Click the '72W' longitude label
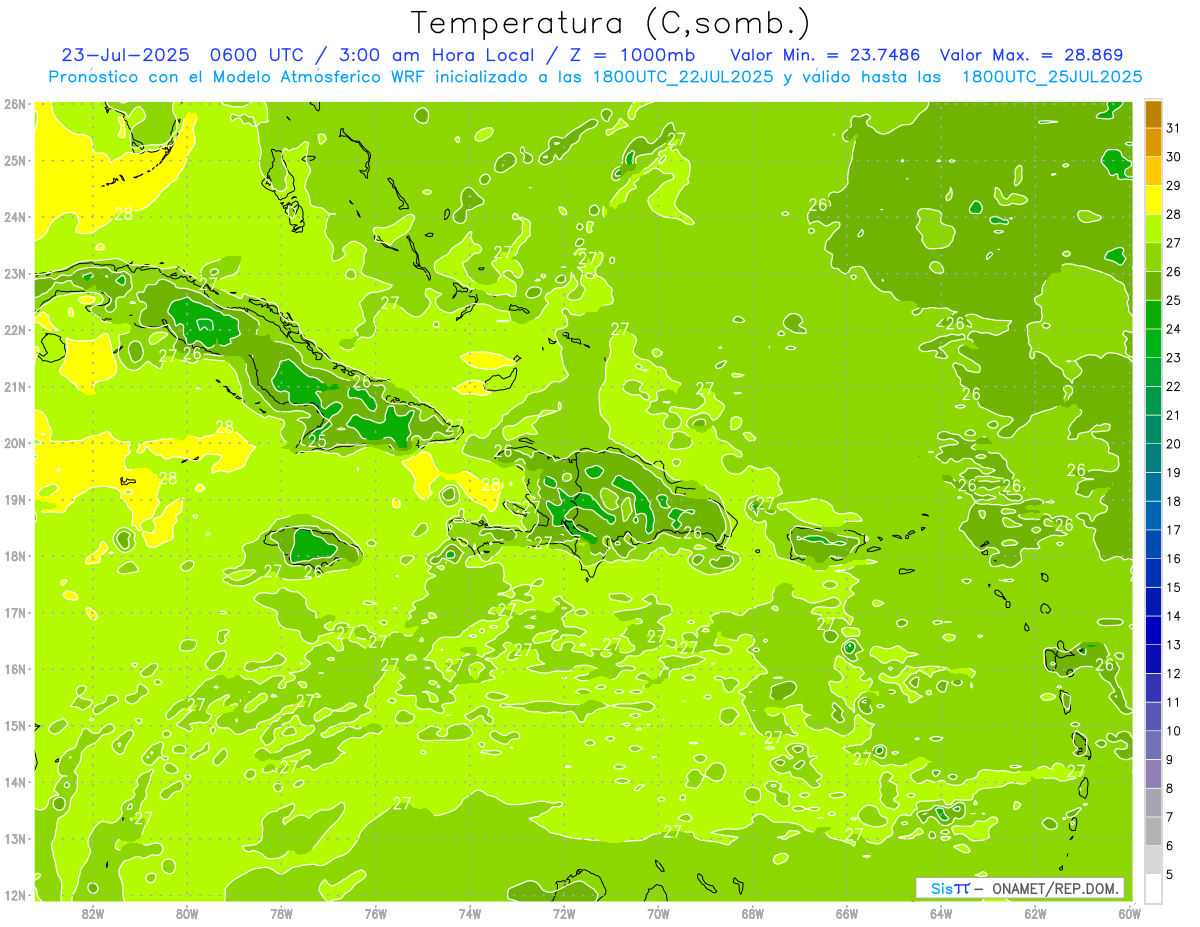1200x927 pixels. [564, 912]
